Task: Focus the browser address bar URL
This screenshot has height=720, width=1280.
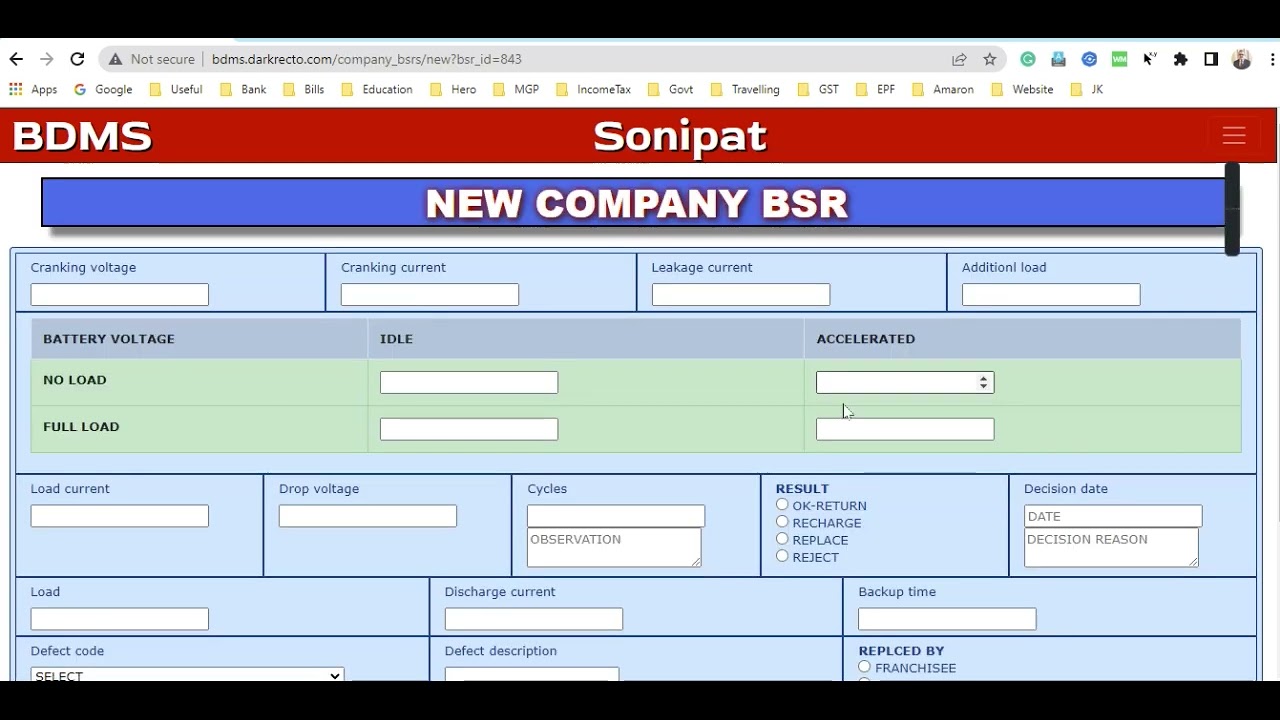Action: (x=367, y=59)
